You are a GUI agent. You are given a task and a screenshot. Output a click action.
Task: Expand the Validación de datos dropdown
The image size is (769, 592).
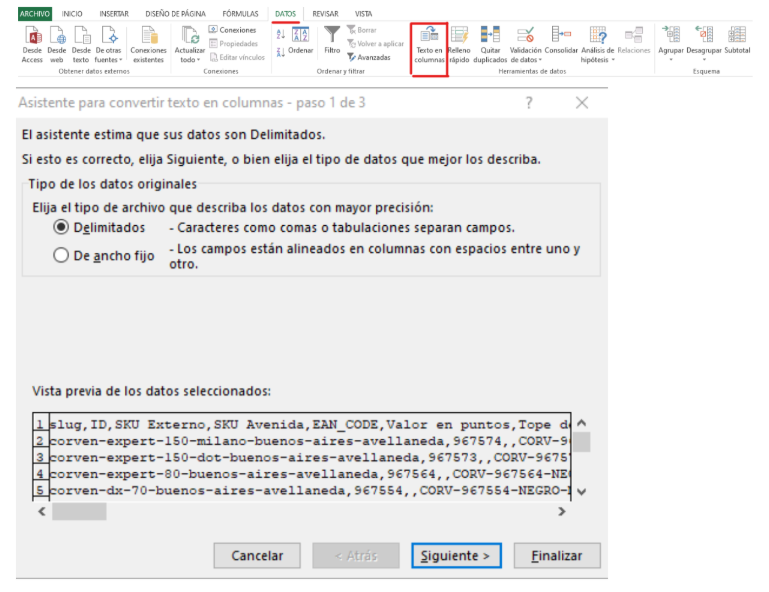click(526, 60)
